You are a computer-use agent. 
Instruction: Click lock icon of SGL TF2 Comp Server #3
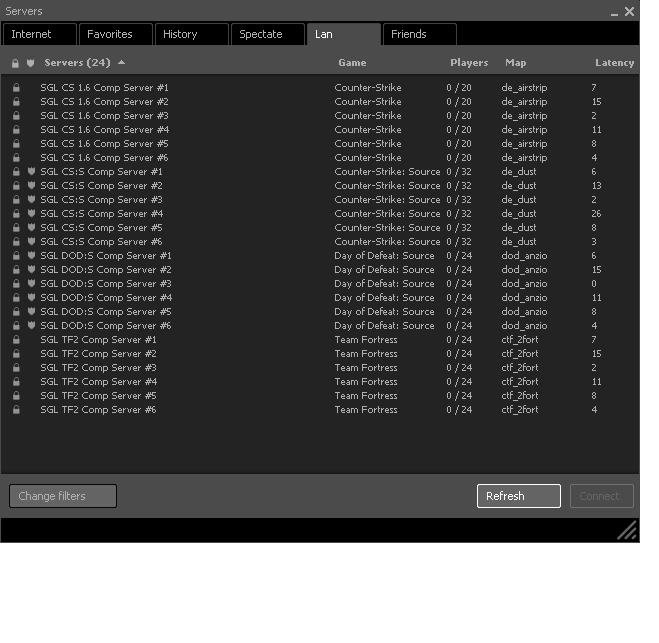tap(16, 368)
